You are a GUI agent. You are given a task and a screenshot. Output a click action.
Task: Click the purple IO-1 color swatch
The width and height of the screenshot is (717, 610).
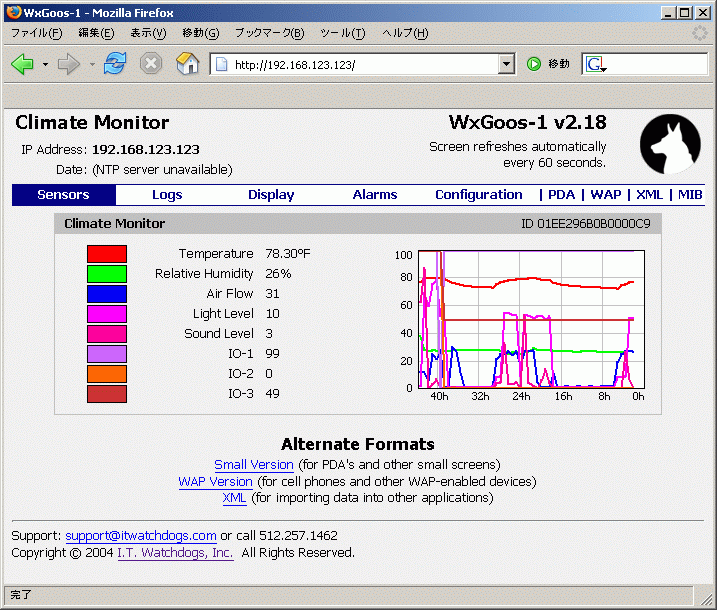tap(107, 354)
